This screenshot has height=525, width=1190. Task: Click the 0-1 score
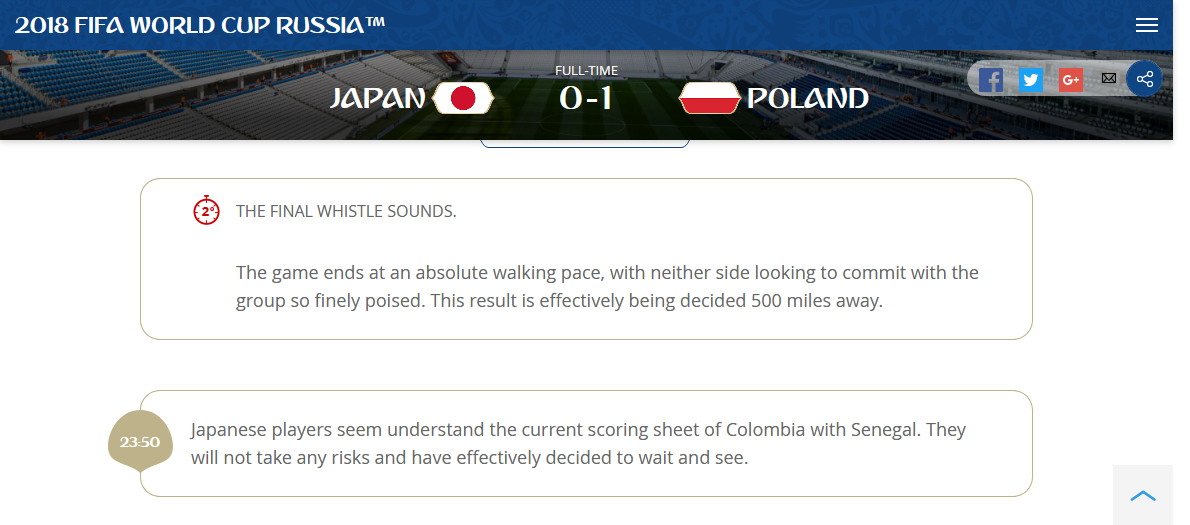pyautogui.click(x=585, y=98)
